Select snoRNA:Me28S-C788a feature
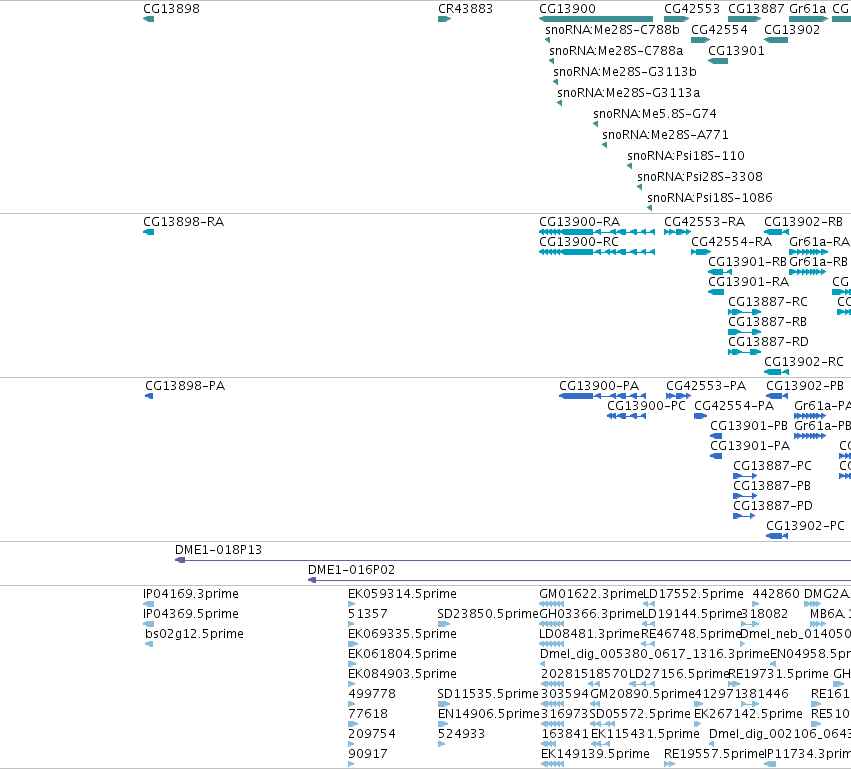Image resolution: width=851 pixels, height=769 pixels. 551,61
